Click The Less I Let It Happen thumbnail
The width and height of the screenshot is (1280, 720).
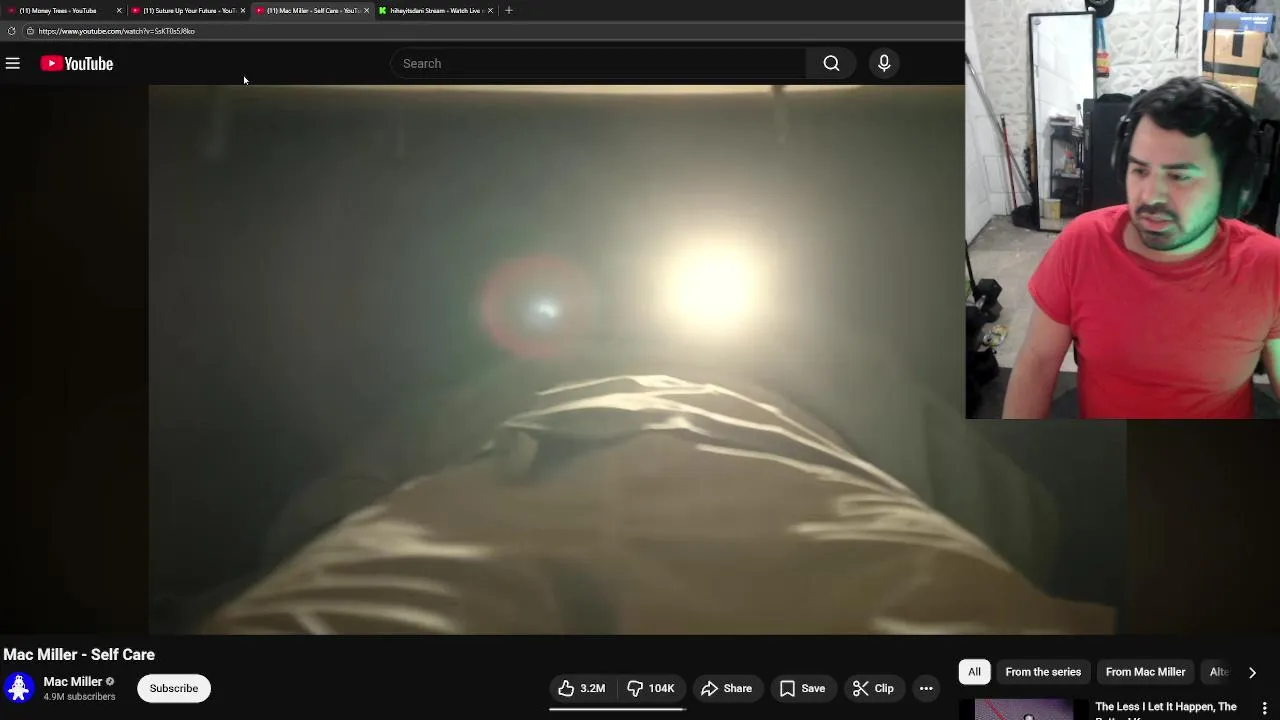click(x=1024, y=710)
